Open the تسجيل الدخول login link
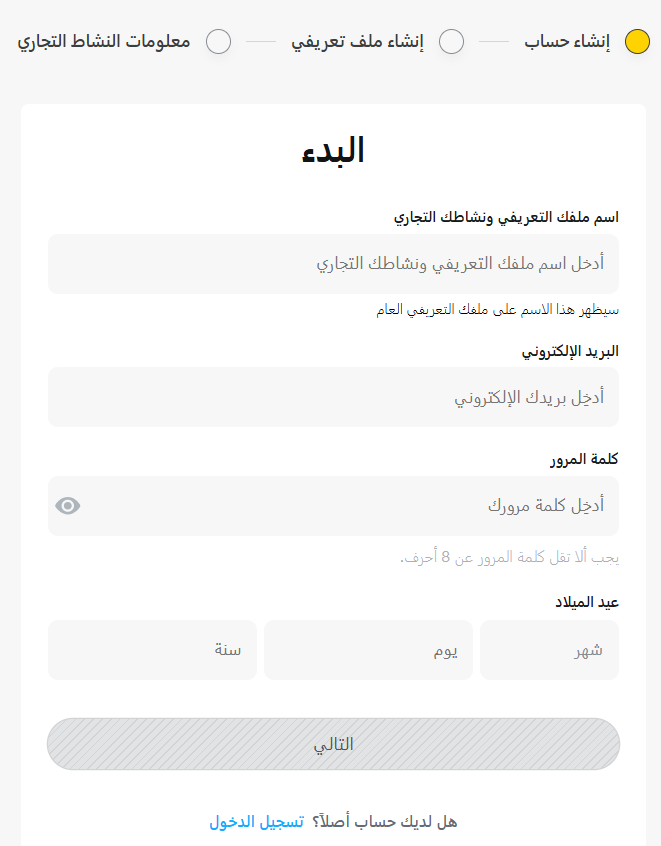The width and height of the screenshot is (661, 846). (257, 822)
